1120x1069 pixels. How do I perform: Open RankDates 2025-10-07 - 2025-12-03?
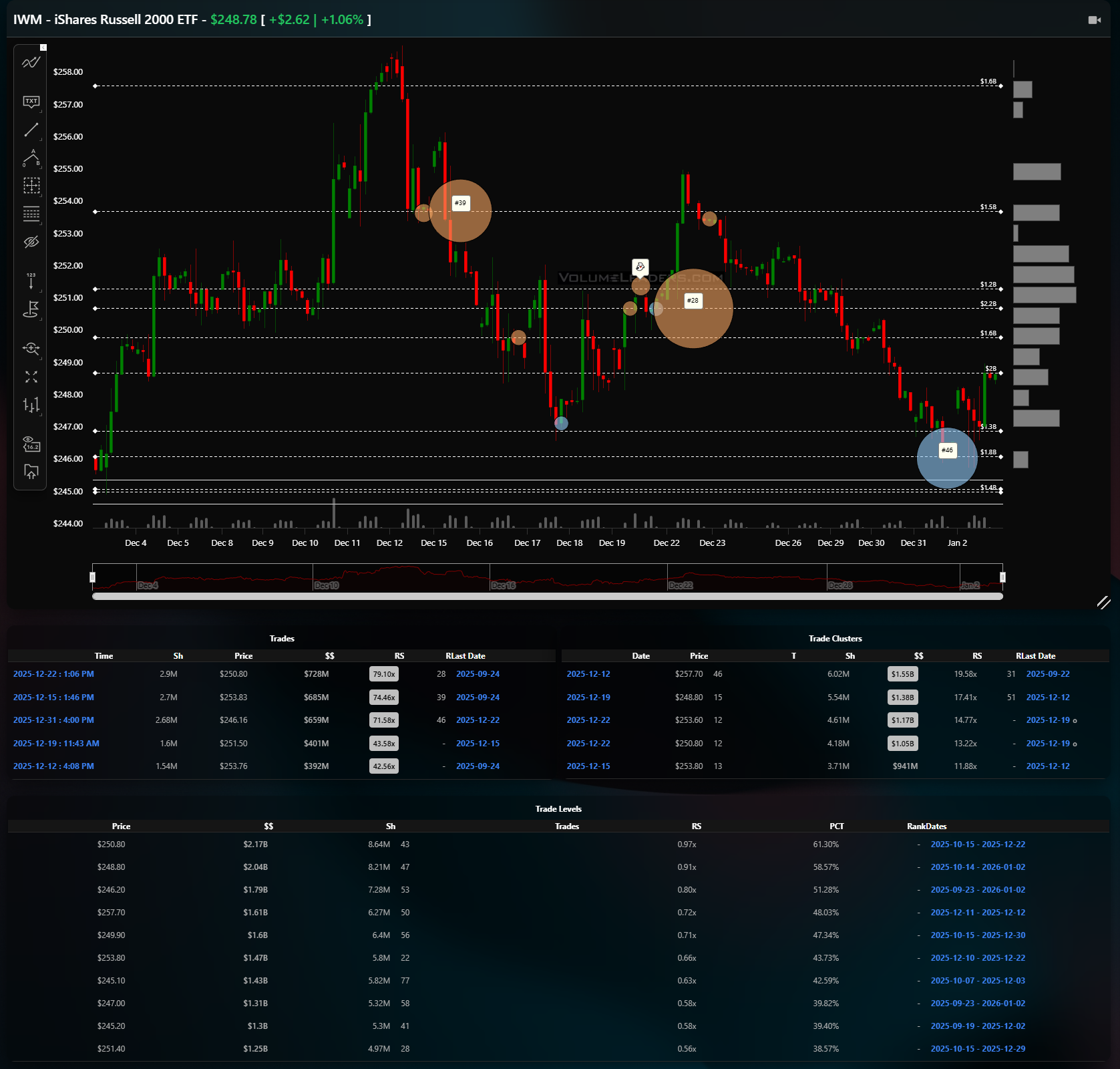point(978,981)
